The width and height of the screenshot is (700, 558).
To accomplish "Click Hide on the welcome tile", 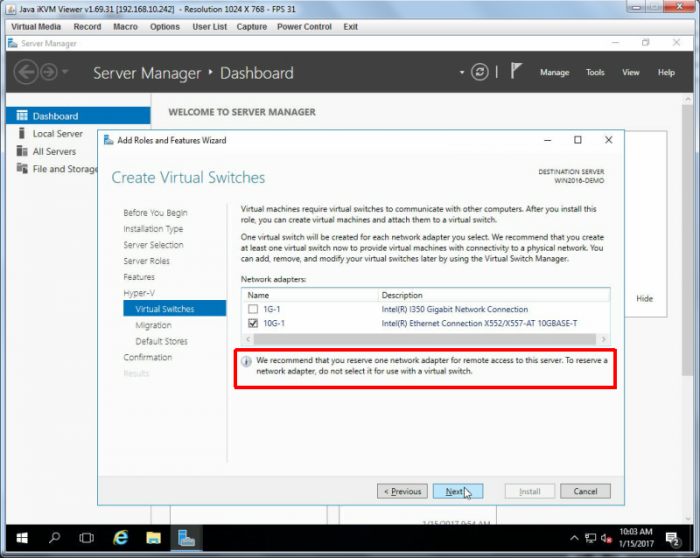I will (644, 299).
